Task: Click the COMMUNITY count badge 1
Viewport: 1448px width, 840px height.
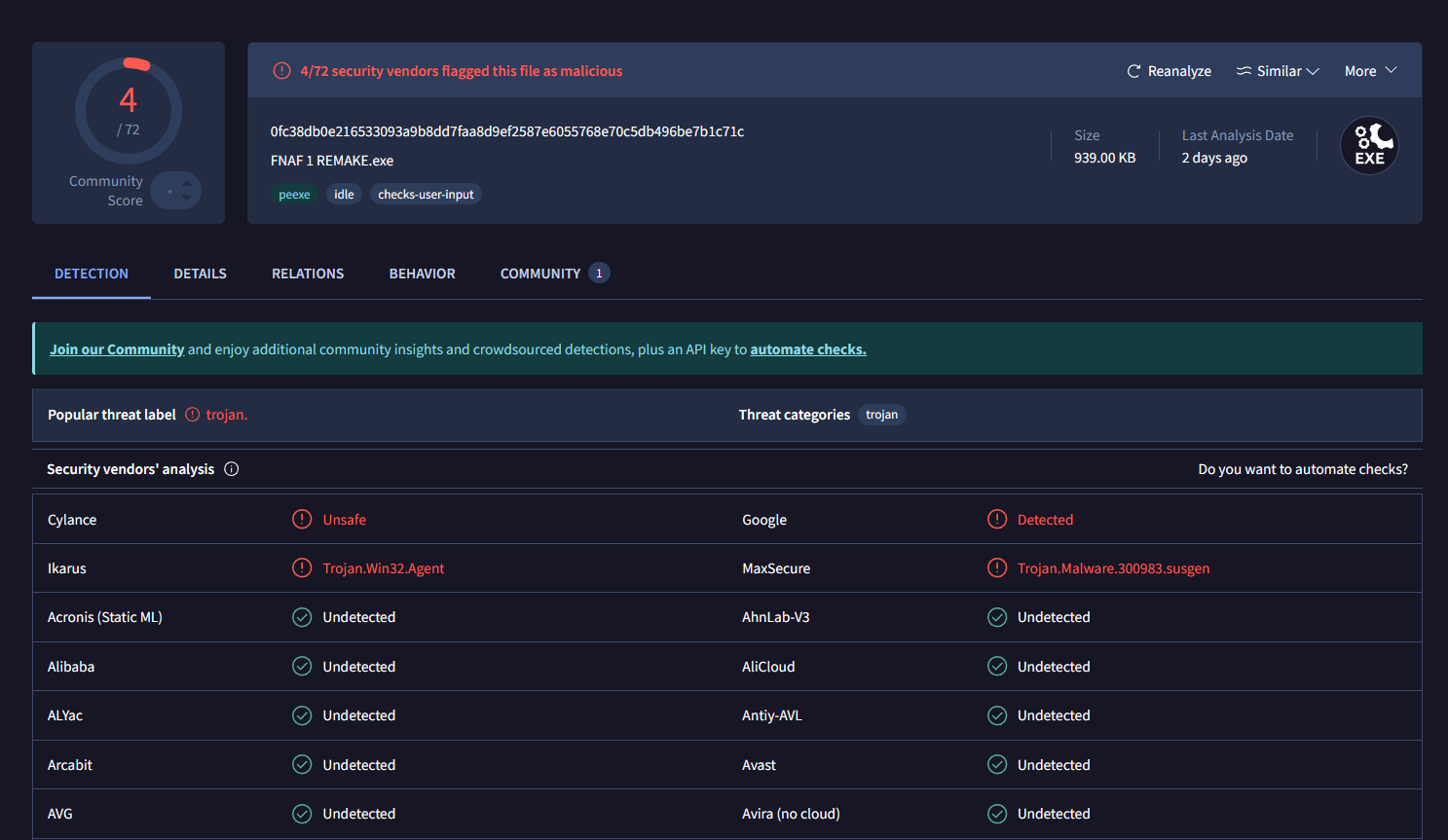Action: pos(599,274)
